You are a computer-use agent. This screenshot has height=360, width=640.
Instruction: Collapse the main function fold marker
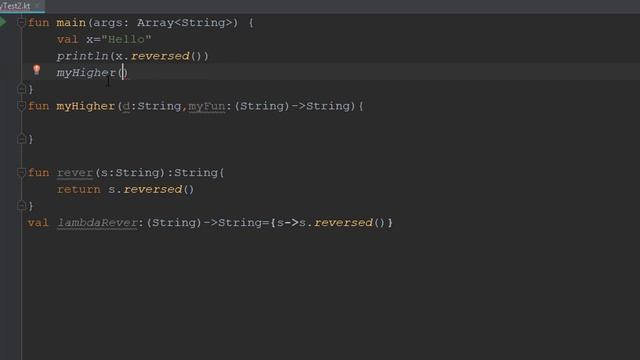point(22,22)
